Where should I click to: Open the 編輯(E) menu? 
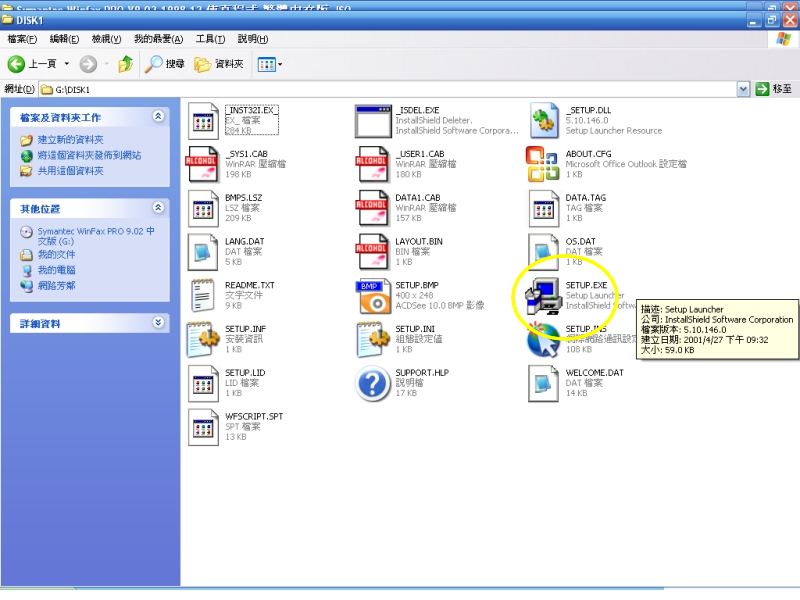click(64, 39)
